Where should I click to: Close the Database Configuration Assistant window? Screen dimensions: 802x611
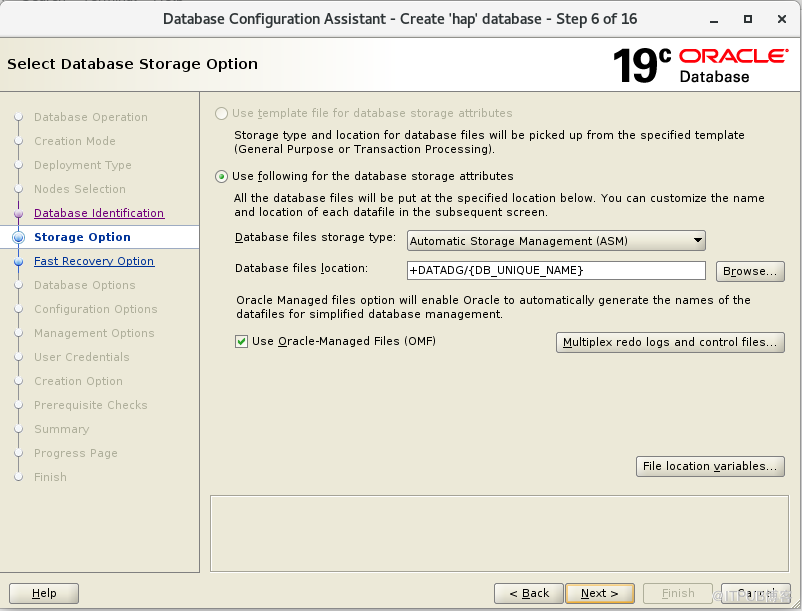click(782, 19)
